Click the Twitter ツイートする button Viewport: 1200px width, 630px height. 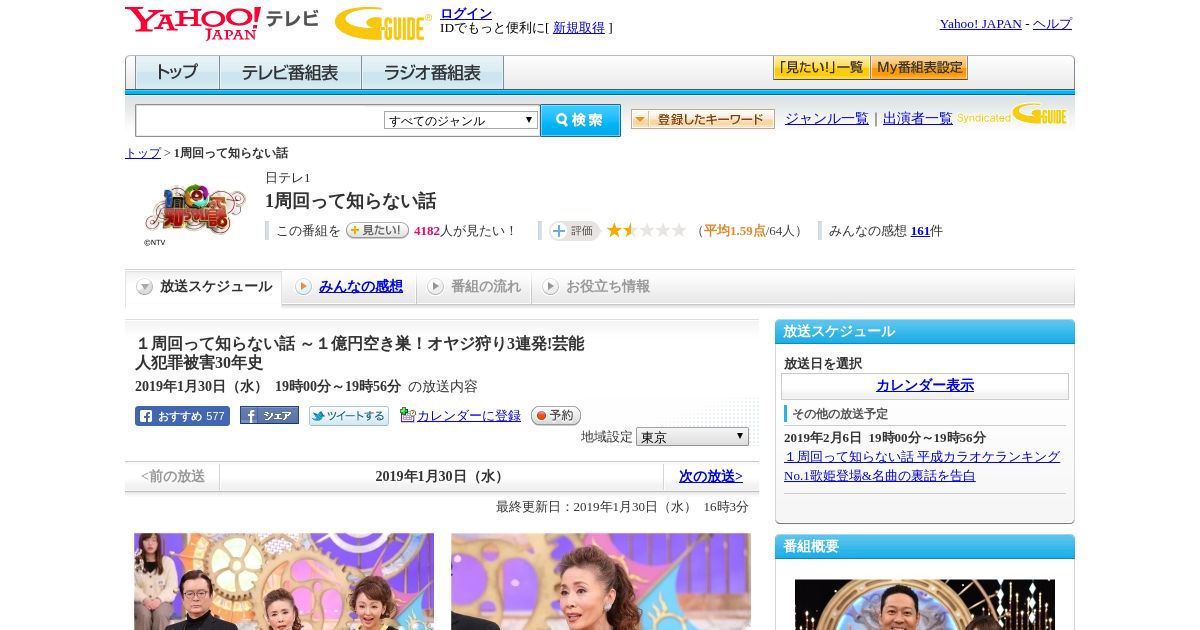pos(349,416)
